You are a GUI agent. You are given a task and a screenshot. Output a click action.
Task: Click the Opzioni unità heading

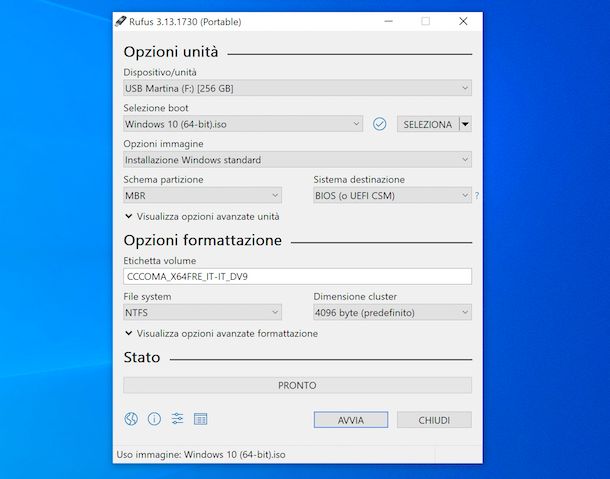[x=171, y=52]
